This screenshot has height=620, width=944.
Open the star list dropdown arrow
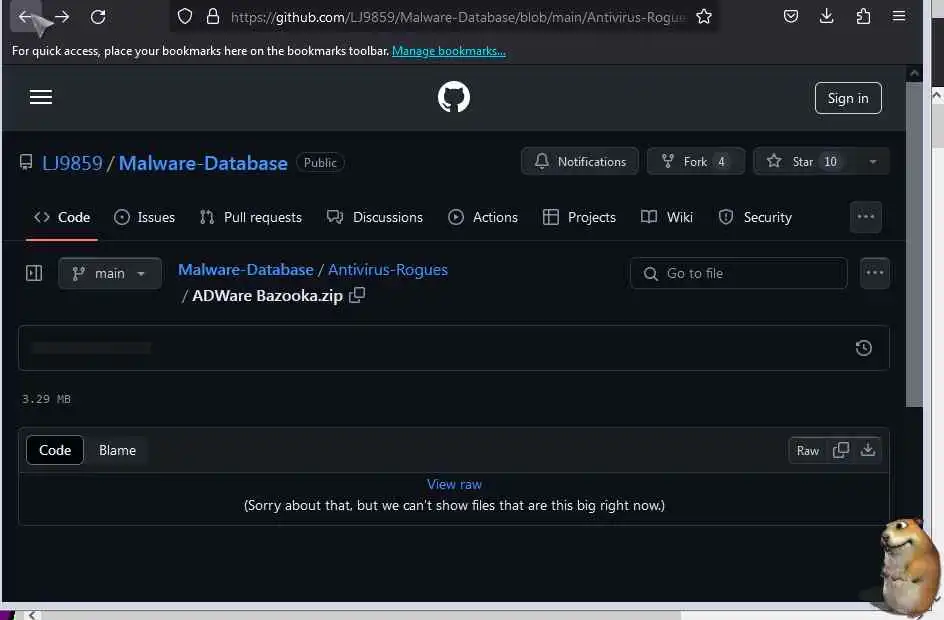pos(873,161)
